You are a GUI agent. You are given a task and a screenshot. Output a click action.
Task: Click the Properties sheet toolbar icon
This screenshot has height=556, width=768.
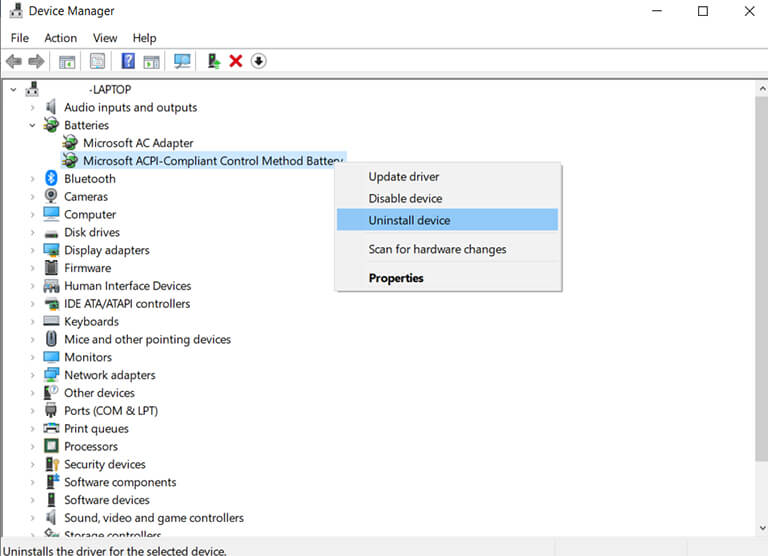pos(97,61)
